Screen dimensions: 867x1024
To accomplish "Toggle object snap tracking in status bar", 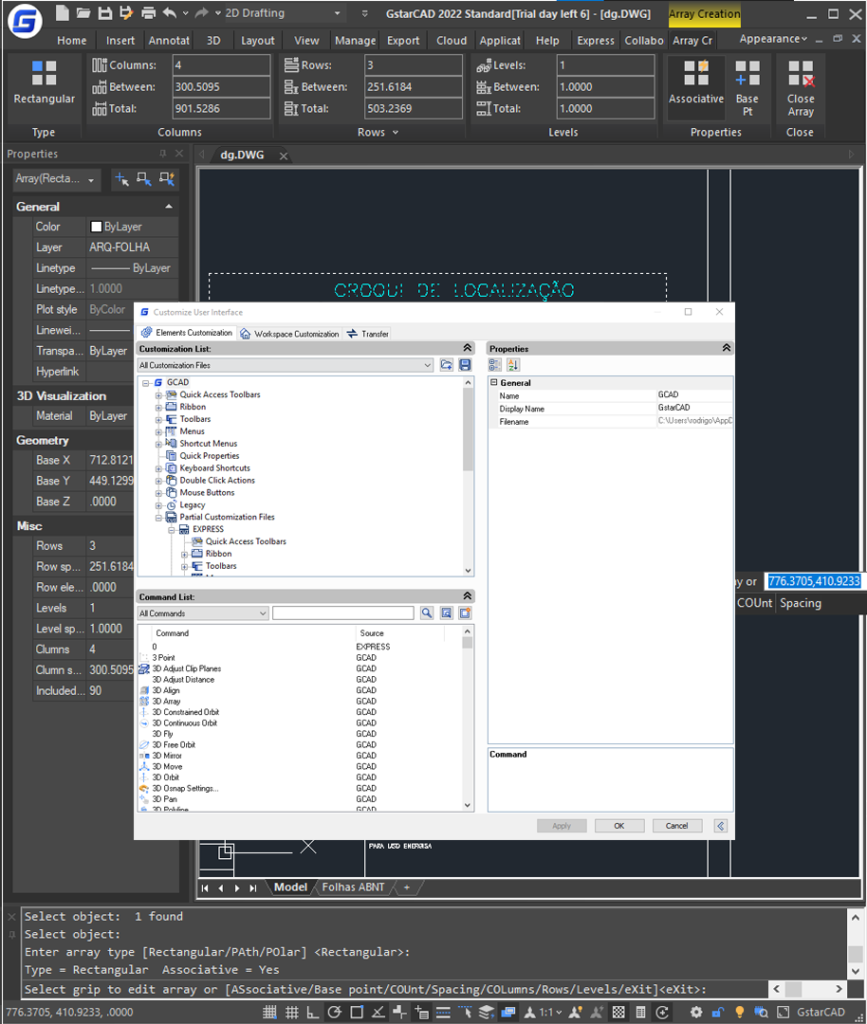I will click(378, 1012).
